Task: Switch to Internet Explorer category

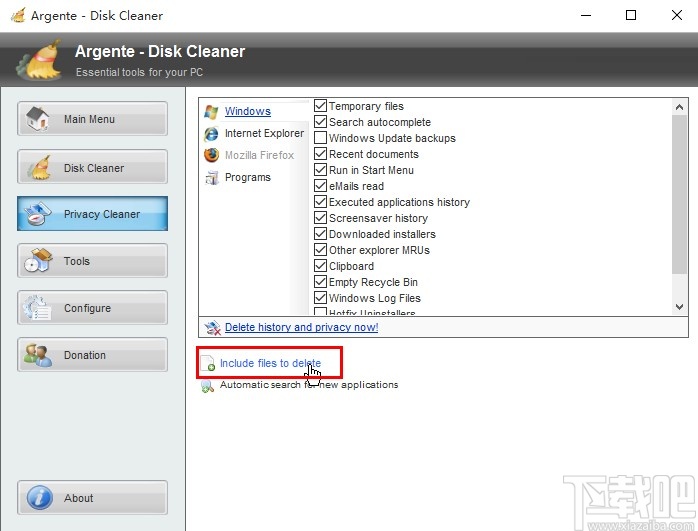Action: 264,134
